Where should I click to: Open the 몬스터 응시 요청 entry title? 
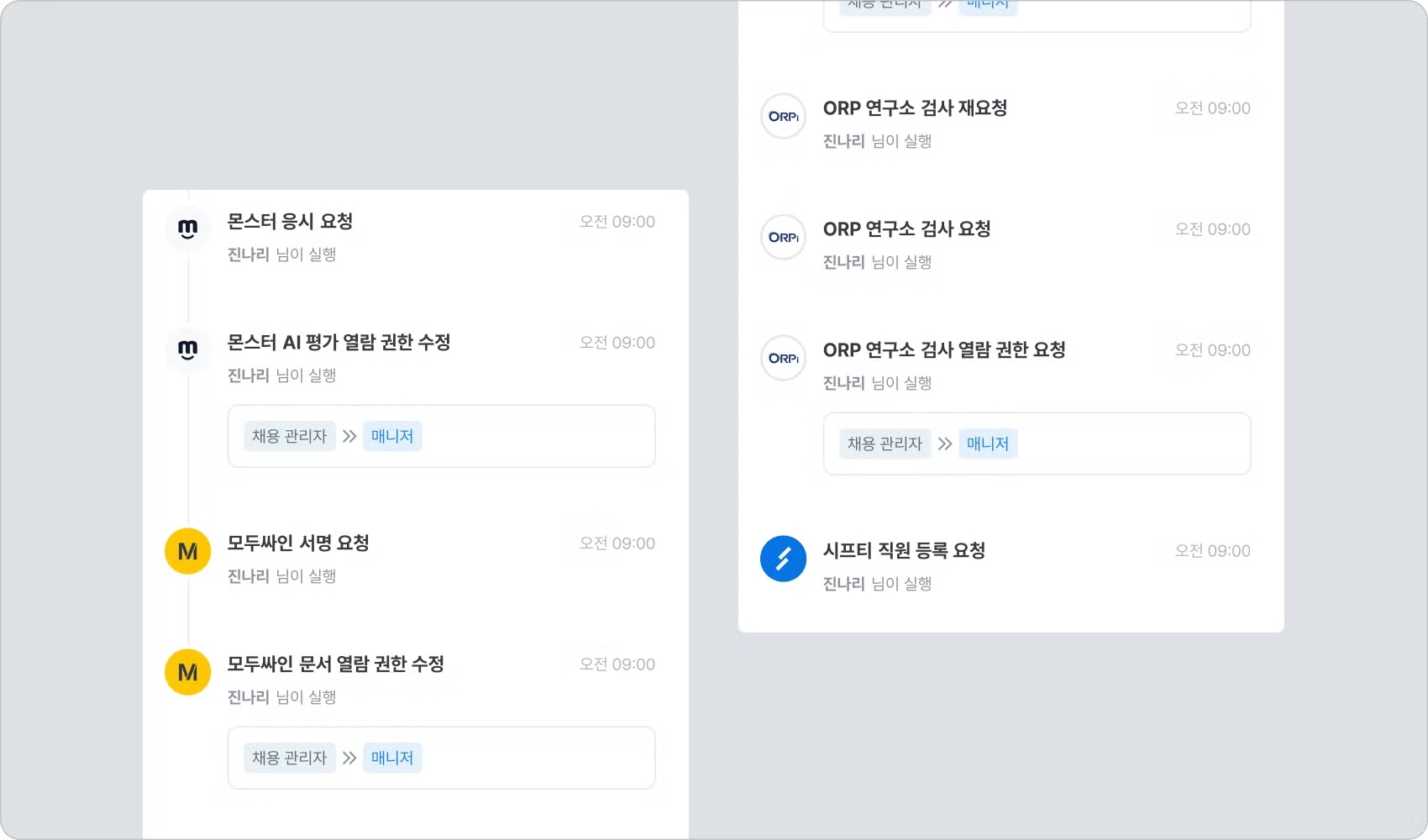point(290,222)
